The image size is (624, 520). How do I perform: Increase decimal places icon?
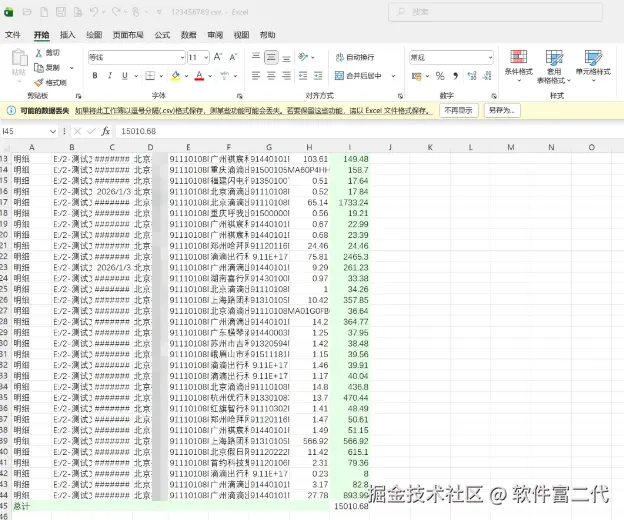click(x=472, y=76)
